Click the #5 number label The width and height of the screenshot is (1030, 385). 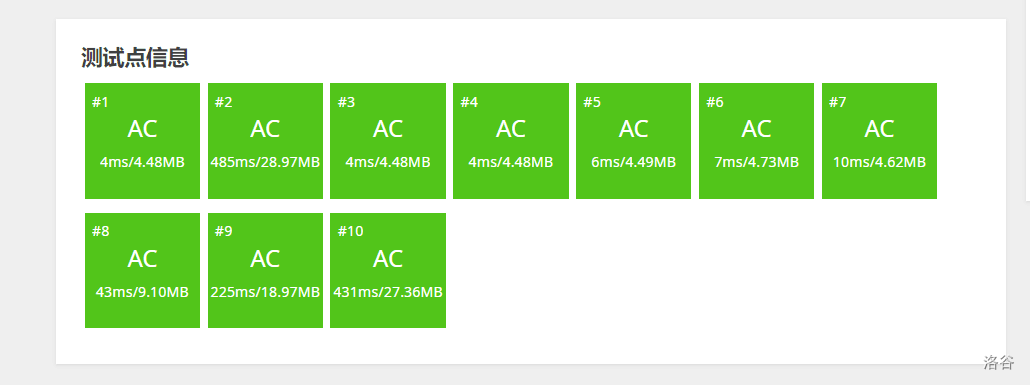tap(592, 102)
